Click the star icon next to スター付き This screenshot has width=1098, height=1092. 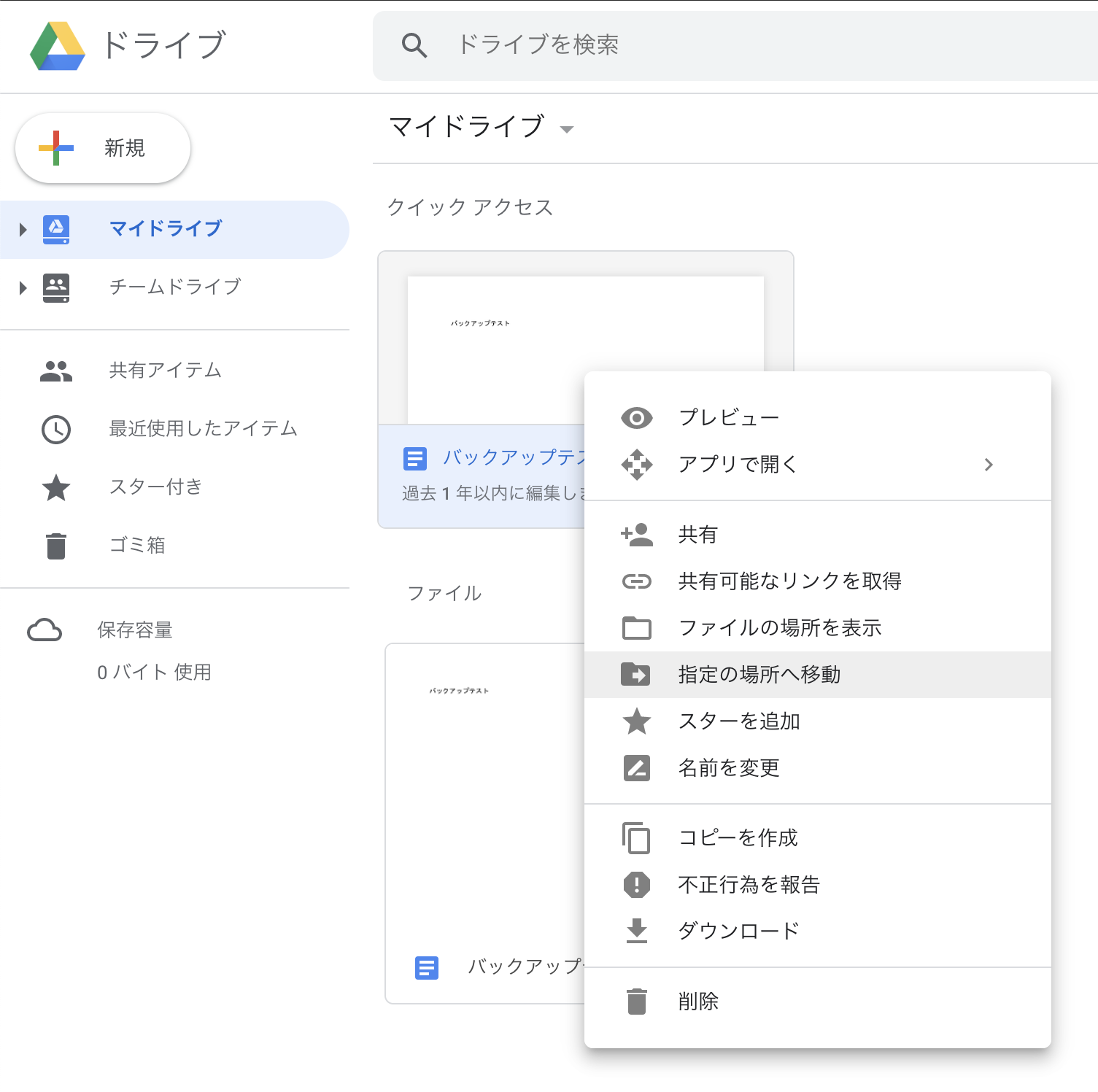[x=56, y=487]
